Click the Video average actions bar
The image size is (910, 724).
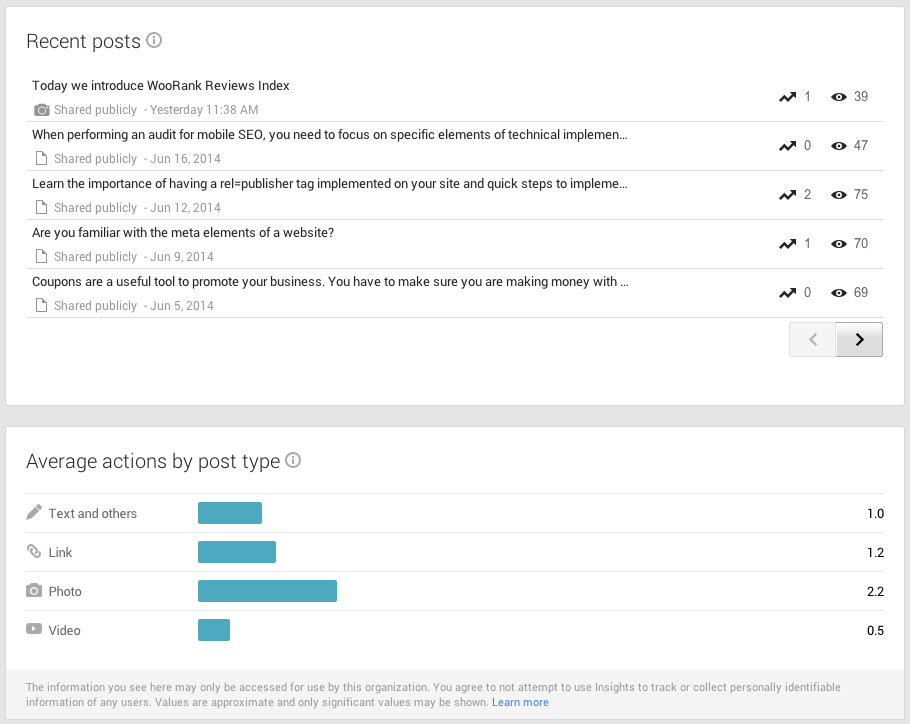click(215, 630)
